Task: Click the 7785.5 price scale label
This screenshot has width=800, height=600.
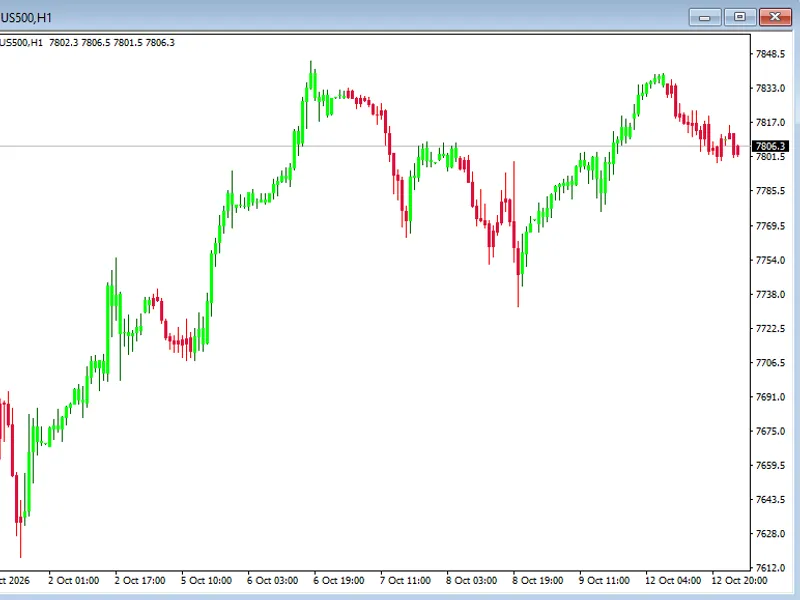Action: coord(770,191)
